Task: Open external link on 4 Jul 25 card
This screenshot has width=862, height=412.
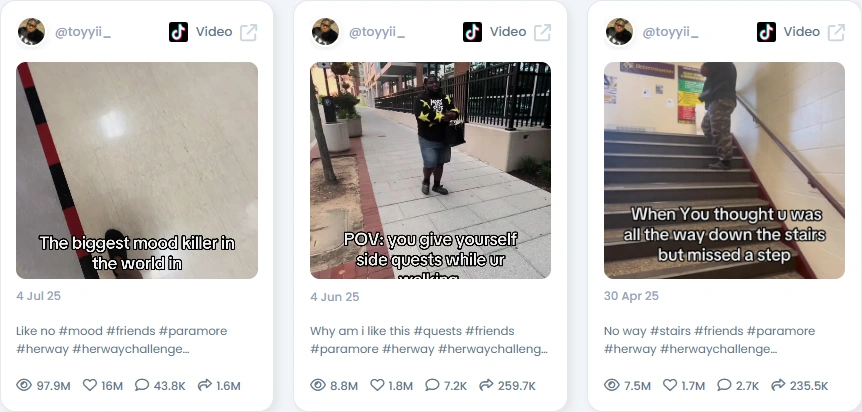Action: pyautogui.click(x=248, y=32)
